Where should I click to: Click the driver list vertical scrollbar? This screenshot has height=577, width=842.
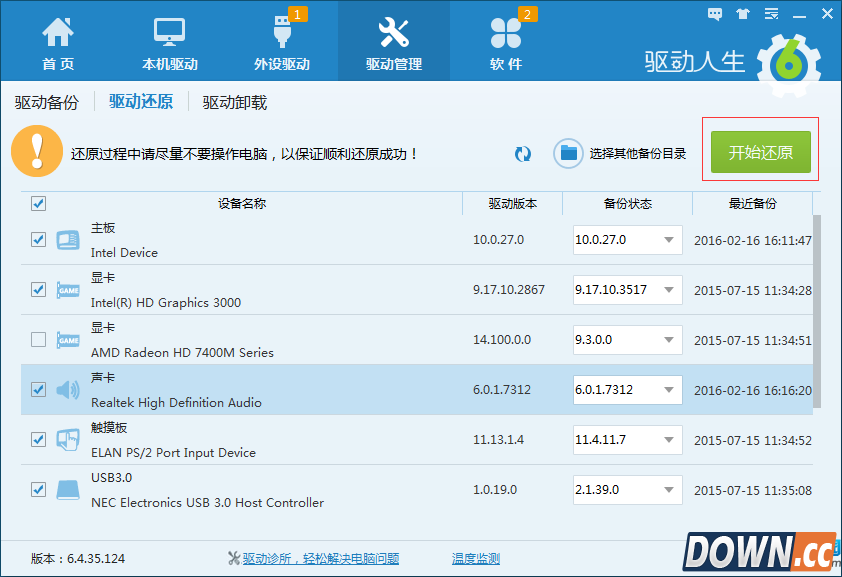(817, 310)
